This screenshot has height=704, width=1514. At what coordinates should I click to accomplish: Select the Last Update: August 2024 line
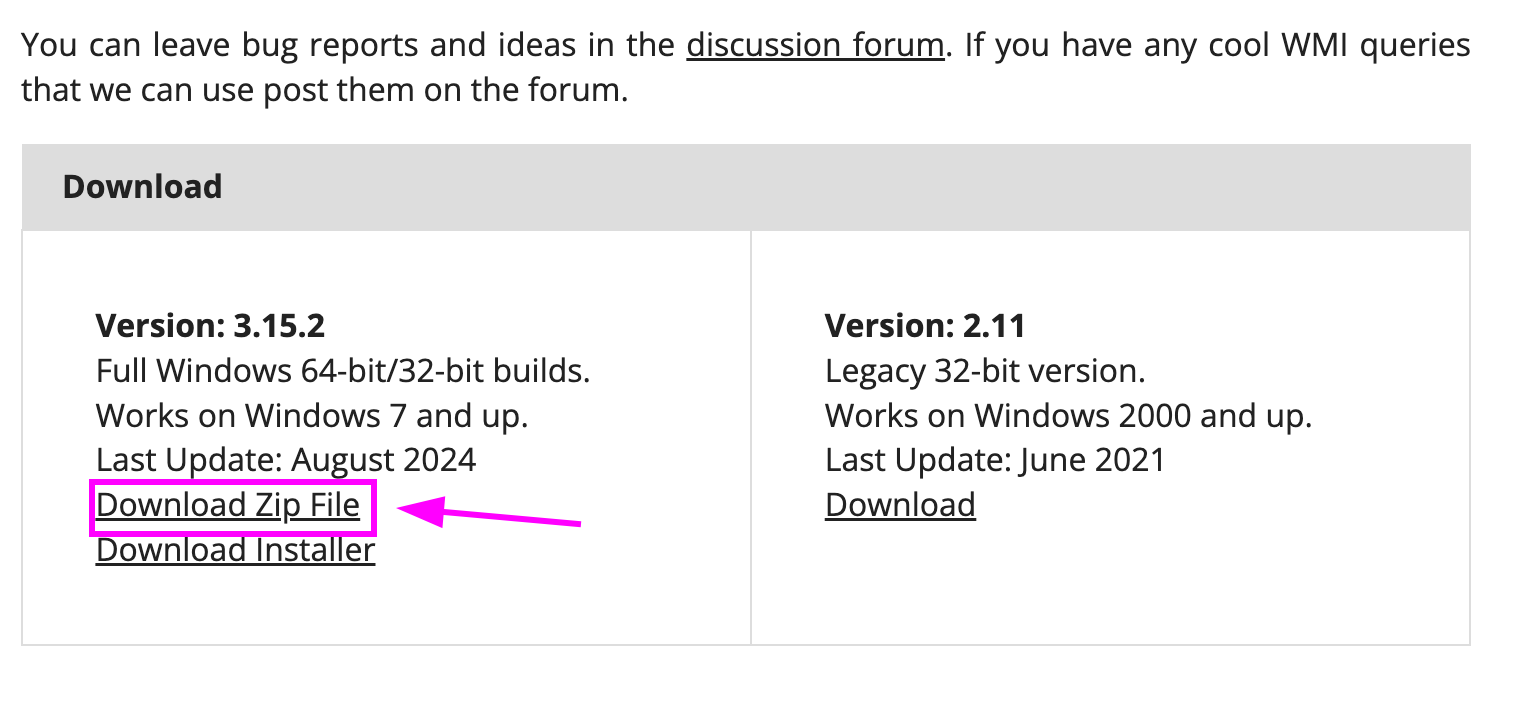point(286,460)
